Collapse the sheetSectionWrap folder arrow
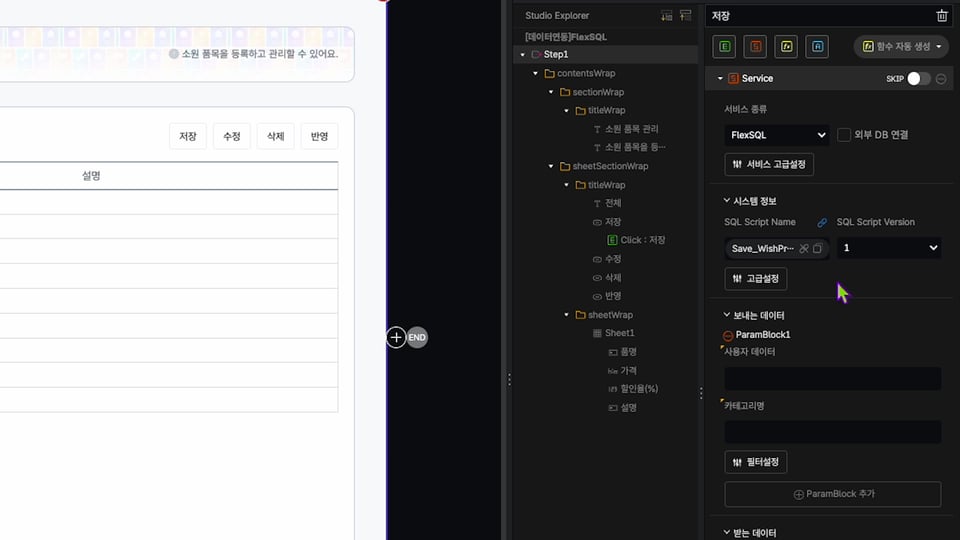Viewport: 960px width, 540px height. (x=551, y=167)
